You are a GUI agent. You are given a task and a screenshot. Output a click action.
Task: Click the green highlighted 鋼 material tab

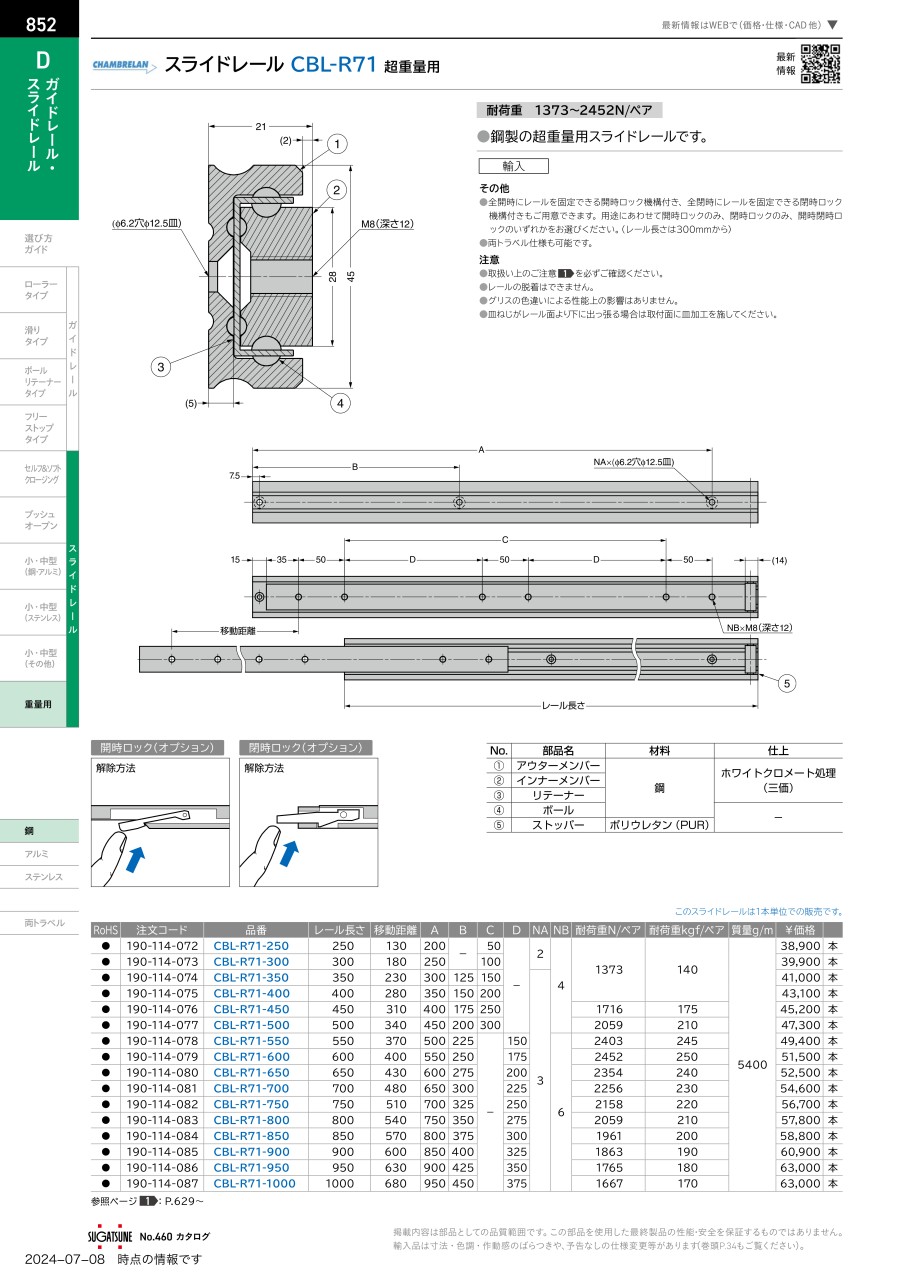pyautogui.click(x=39, y=830)
